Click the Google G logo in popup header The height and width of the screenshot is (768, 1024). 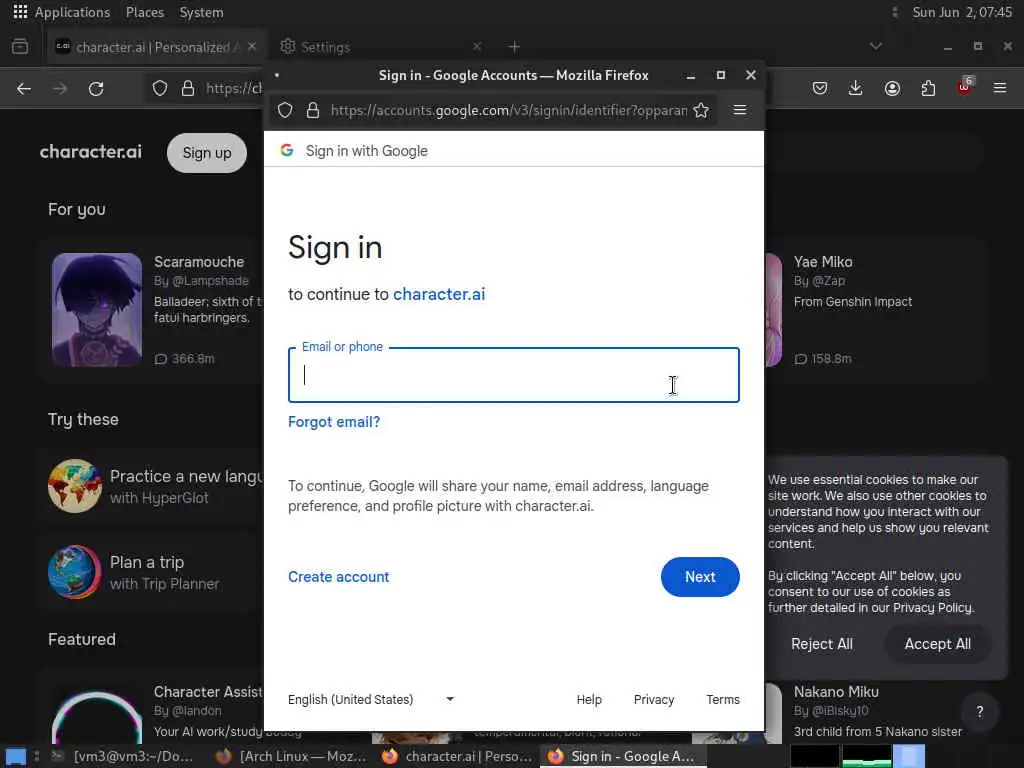(x=287, y=150)
